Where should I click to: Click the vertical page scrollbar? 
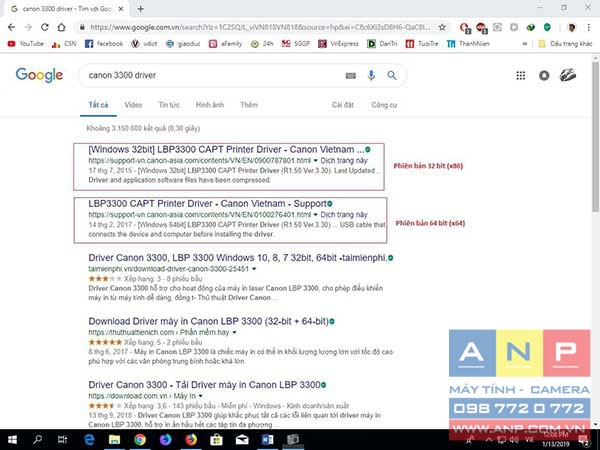596,136
